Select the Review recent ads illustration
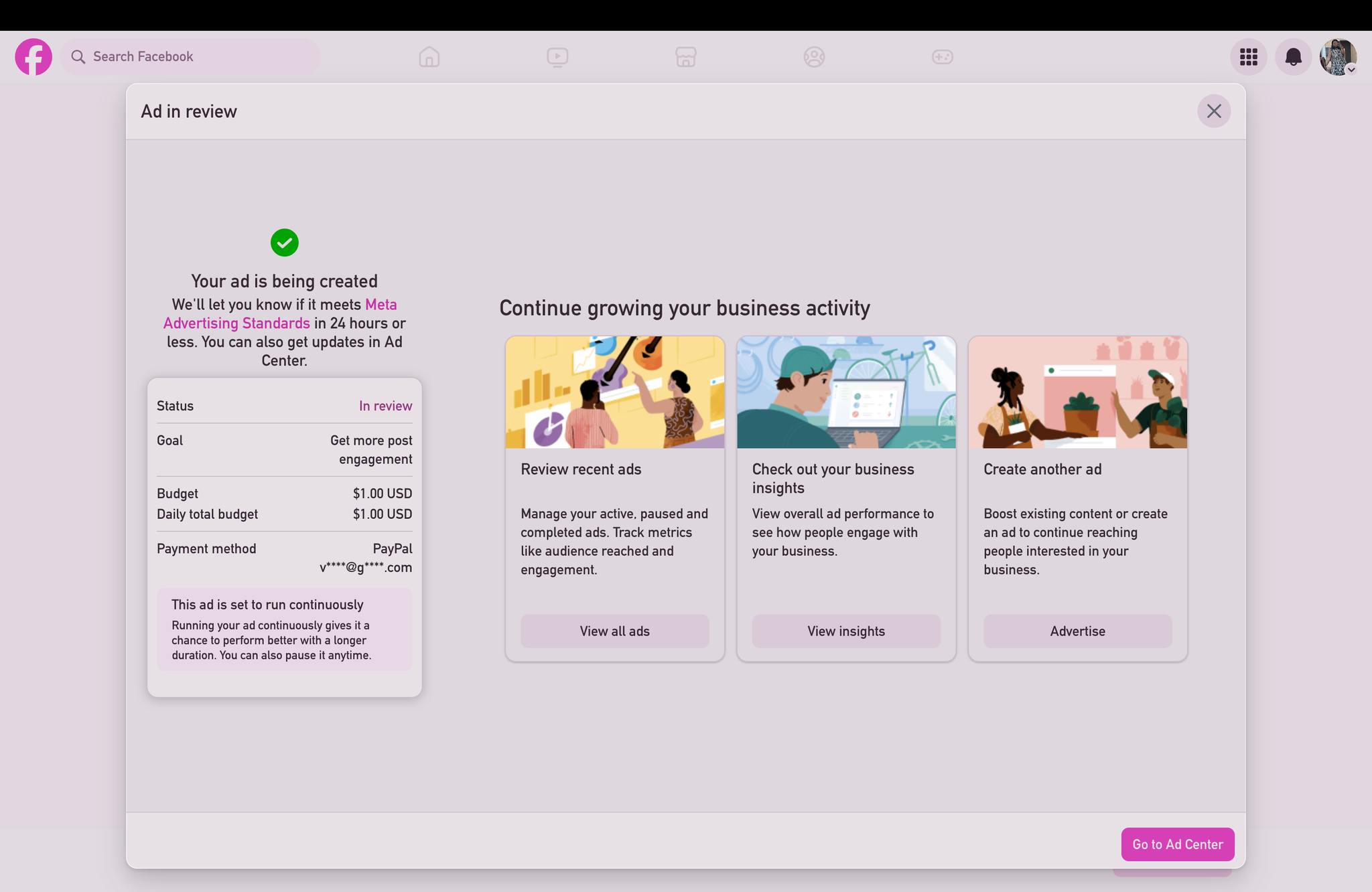Image resolution: width=1372 pixels, height=892 pixels. click(x=615, y=392)
